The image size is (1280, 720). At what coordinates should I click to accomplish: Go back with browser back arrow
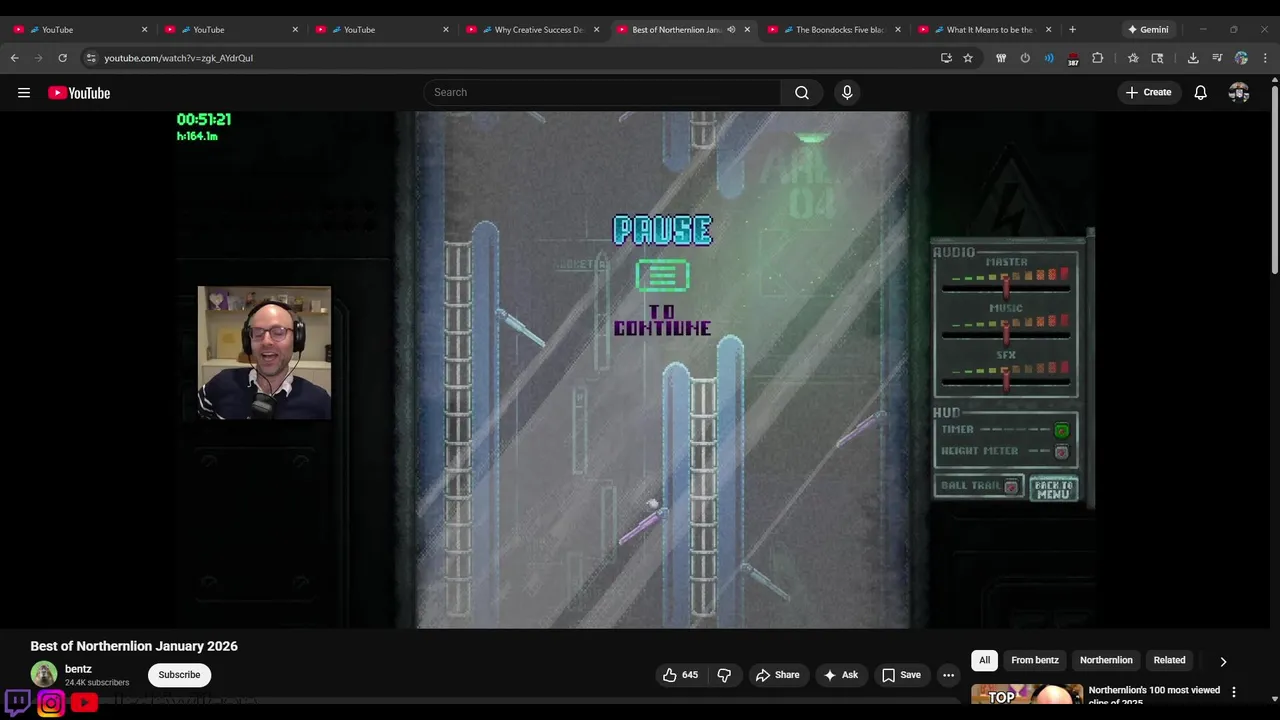coord(14,58)
